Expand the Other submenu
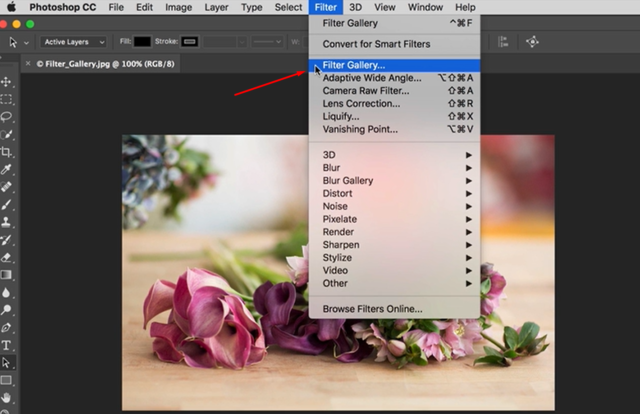The height and width of the screenshot is (414, 640). coord(394,283)
